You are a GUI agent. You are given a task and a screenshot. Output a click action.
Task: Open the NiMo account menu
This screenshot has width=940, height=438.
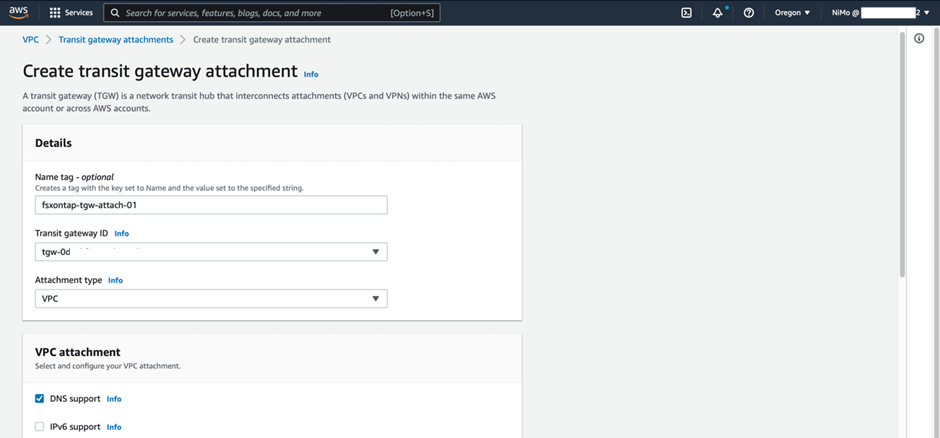coord(874,13)
